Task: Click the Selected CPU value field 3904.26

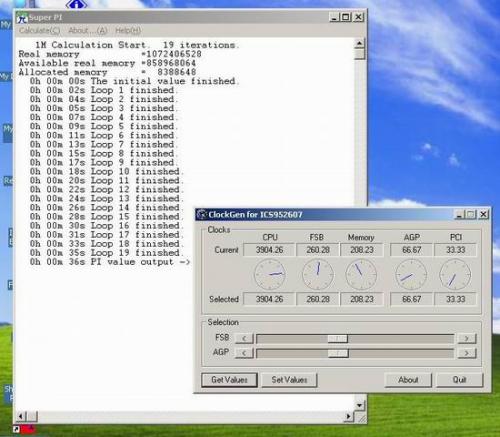Action: point(269,299)
